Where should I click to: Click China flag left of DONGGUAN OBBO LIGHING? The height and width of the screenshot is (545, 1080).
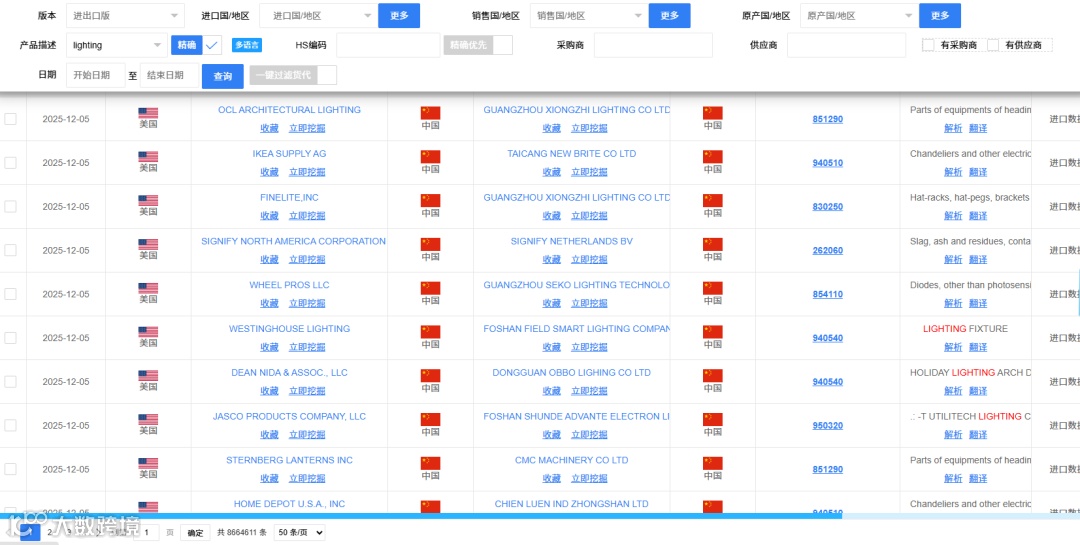tap(430, 376)
